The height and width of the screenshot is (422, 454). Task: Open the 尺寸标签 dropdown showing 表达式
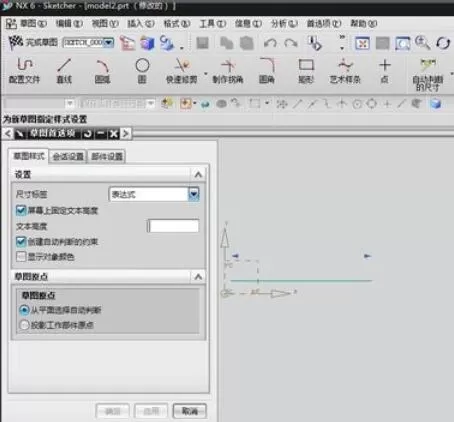[154, 194]
